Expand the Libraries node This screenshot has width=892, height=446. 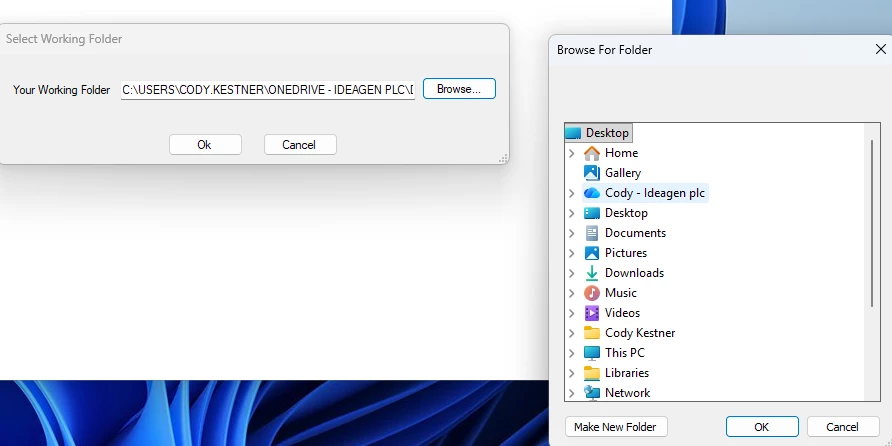572,373
